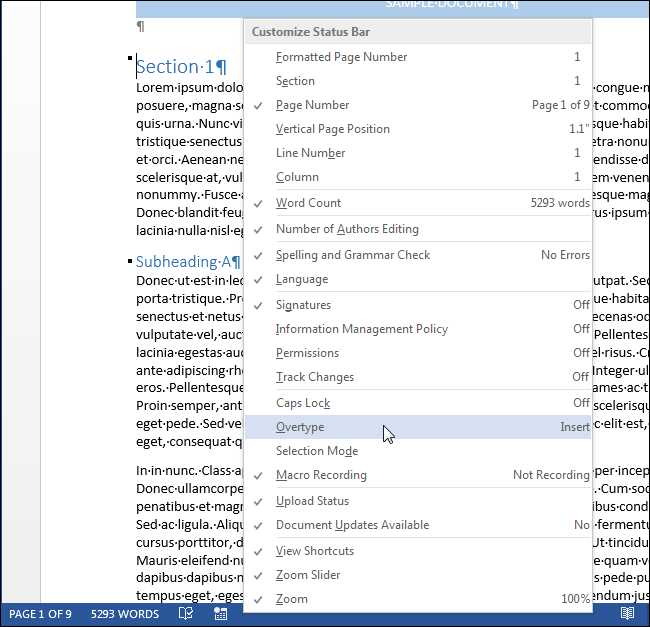The image size is (650, 627).
Task: Uncheck Spelling and Grammar Check option
Action: tap(418, 255)
